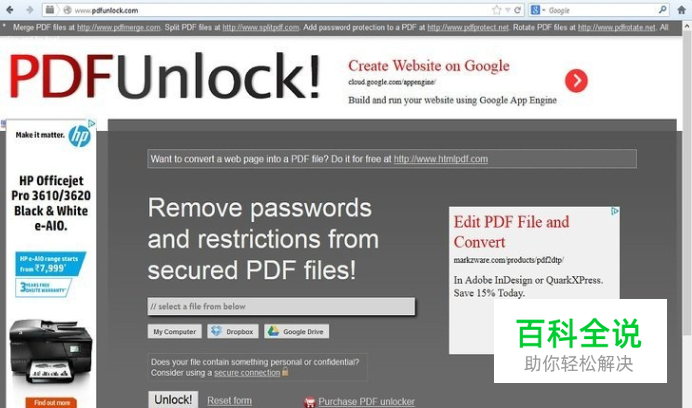Click the Unlock! button
The image size is (692, 408).
tap(173, 400)
